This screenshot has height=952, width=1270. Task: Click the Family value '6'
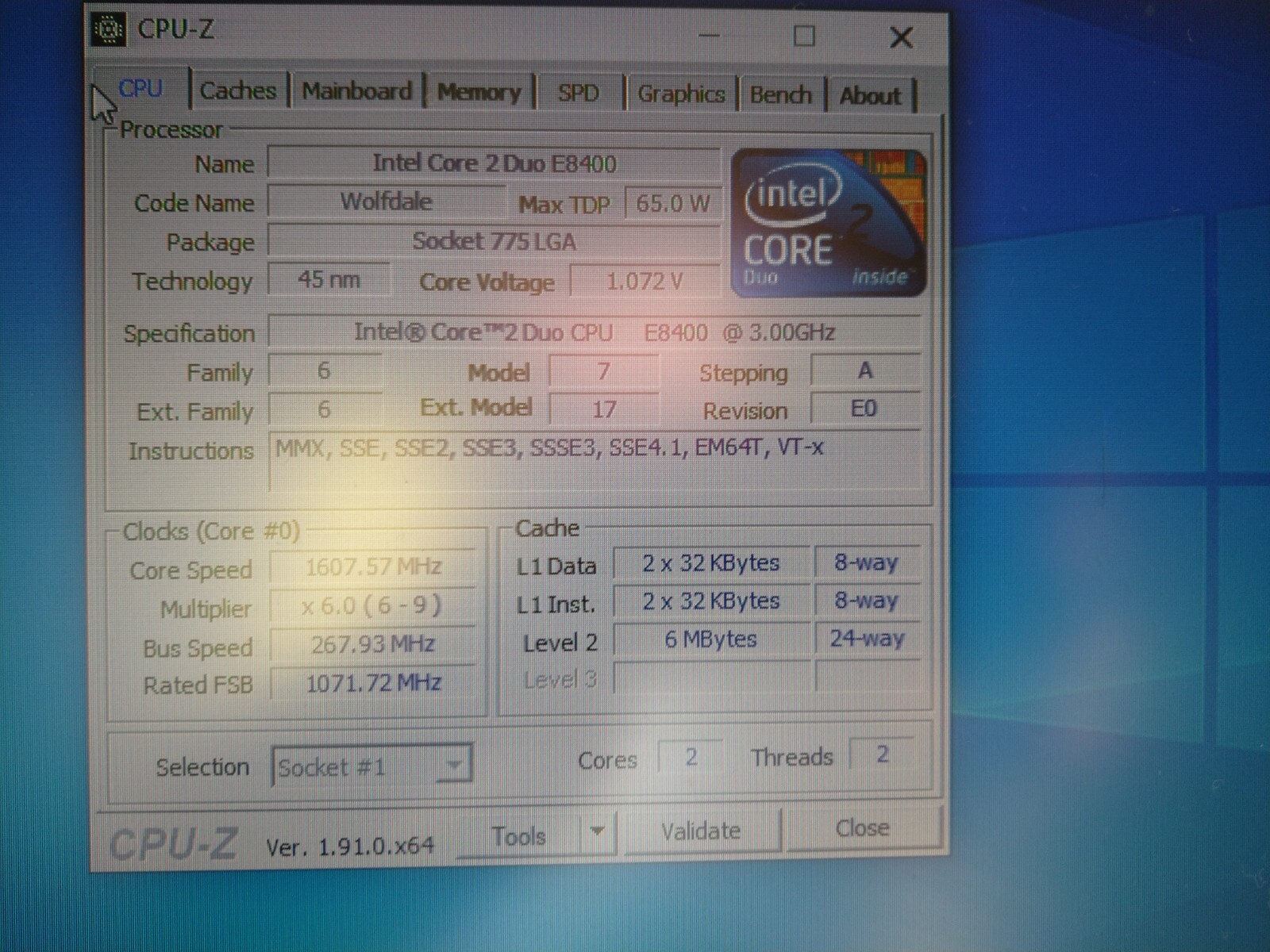pos(325,370)
